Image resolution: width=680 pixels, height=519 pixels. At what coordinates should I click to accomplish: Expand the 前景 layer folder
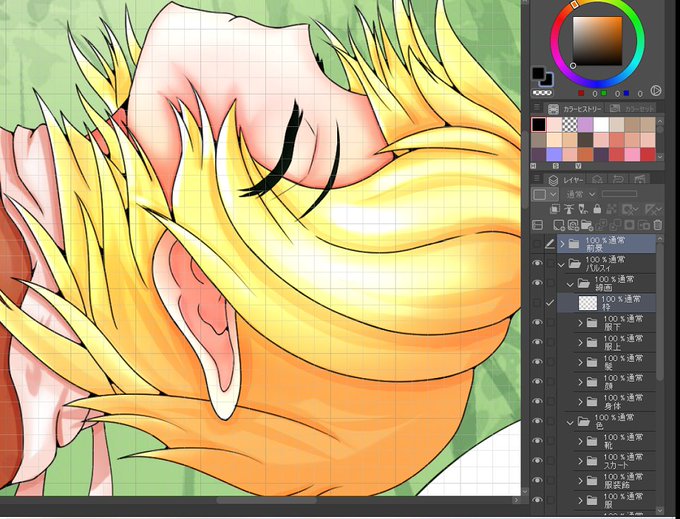click(562, 244)
